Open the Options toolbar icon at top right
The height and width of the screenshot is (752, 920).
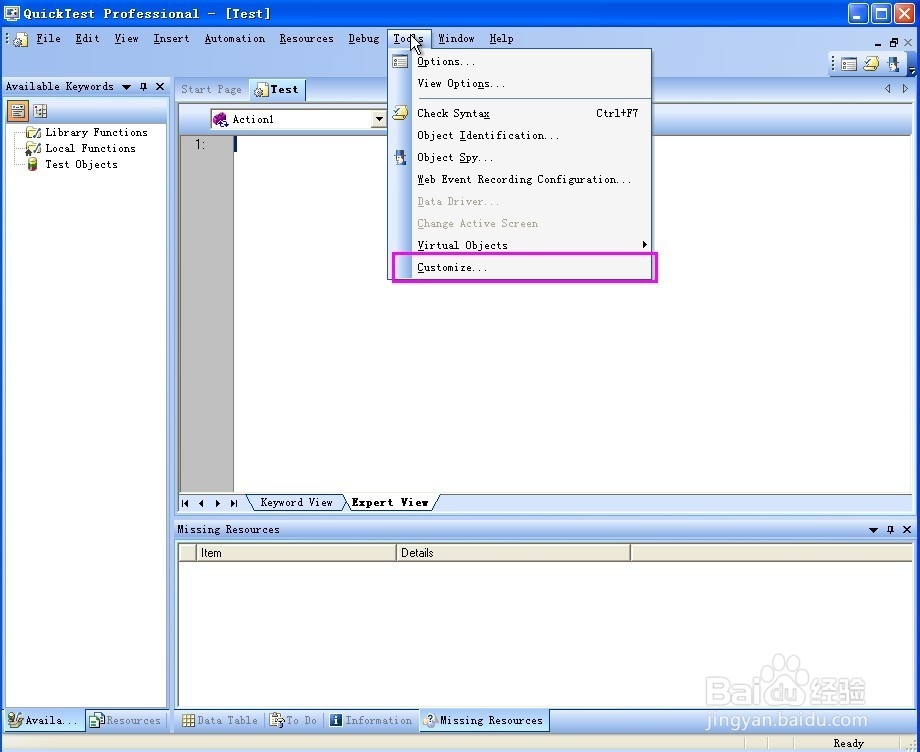click(x=848, y=64)
